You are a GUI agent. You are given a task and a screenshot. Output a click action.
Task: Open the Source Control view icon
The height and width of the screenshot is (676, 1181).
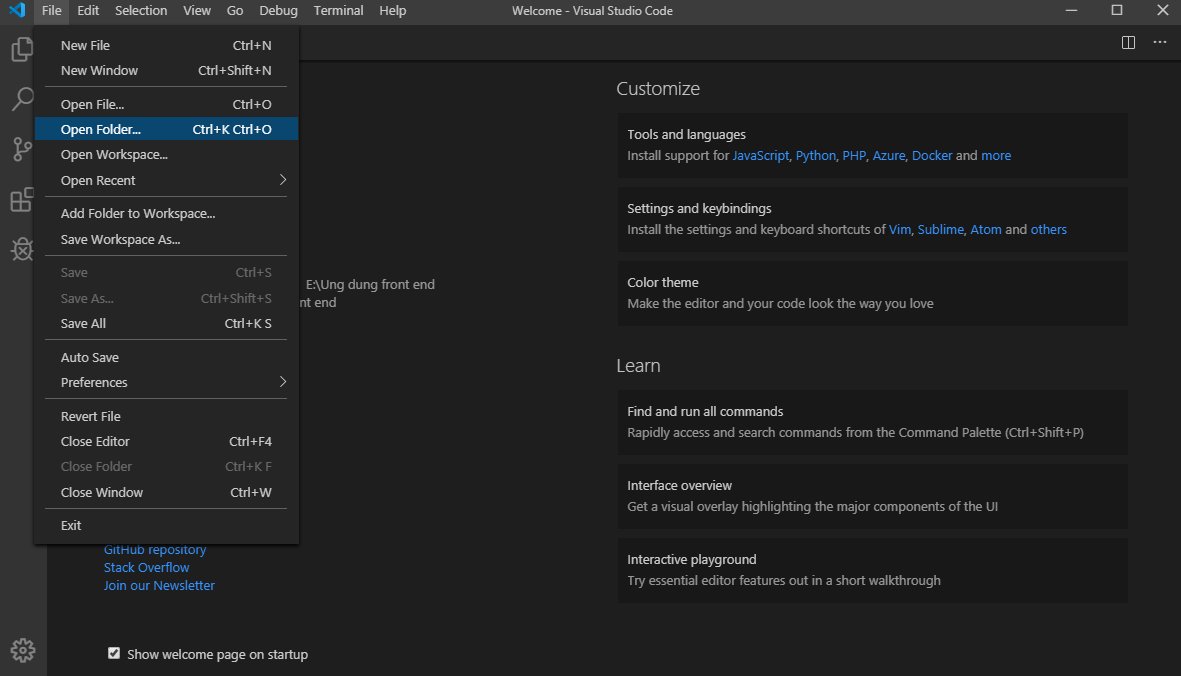click(x=23, y=149)
